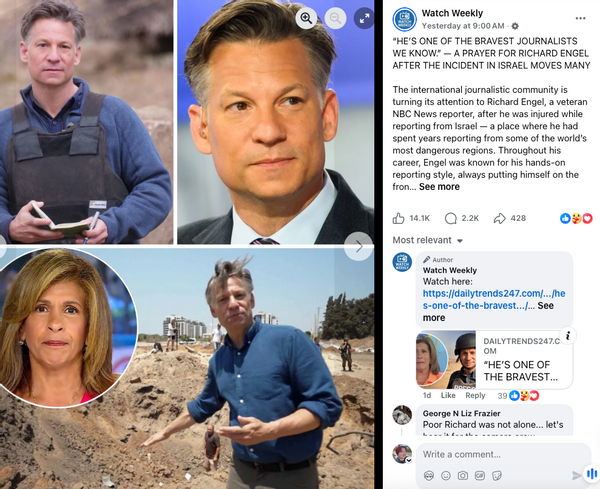Click Reply under Watch Weekly's comment

click(x=475, y=395)
